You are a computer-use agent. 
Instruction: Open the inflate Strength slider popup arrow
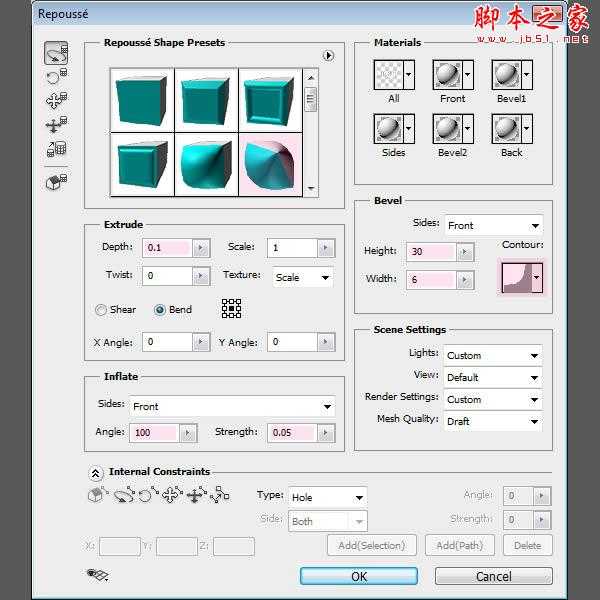326,433
